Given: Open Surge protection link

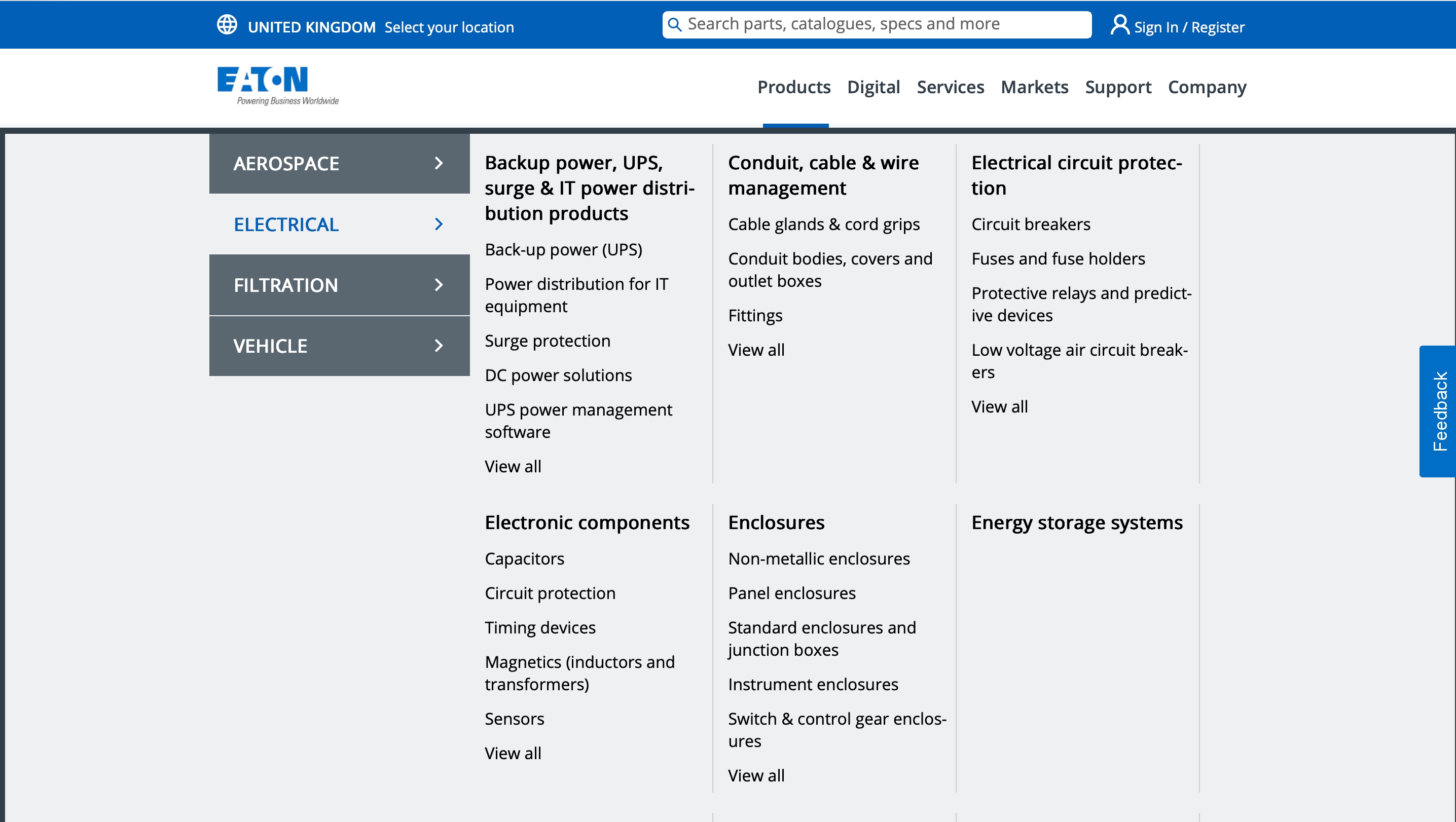Looking at the screenshot, I should tap(547, 341).
